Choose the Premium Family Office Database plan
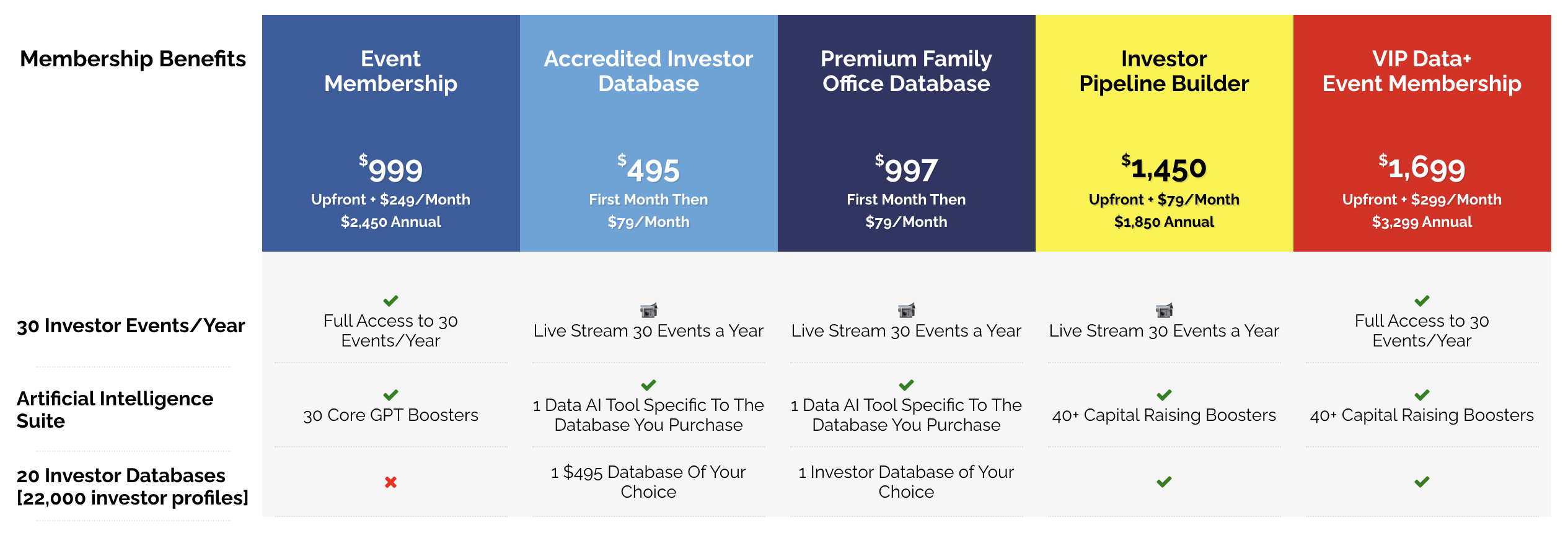Screen dimensions: 1568x538 coord(906,71)
